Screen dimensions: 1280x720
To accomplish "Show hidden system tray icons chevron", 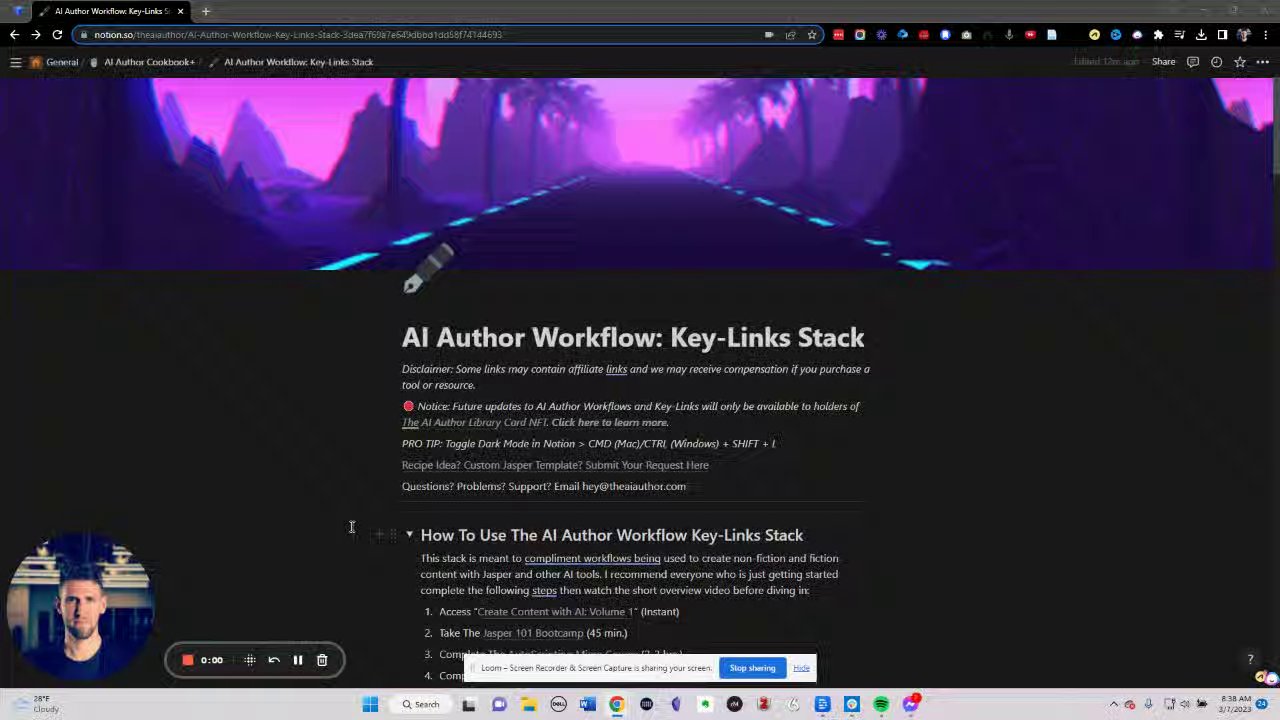I will (x=1113, y=704).
